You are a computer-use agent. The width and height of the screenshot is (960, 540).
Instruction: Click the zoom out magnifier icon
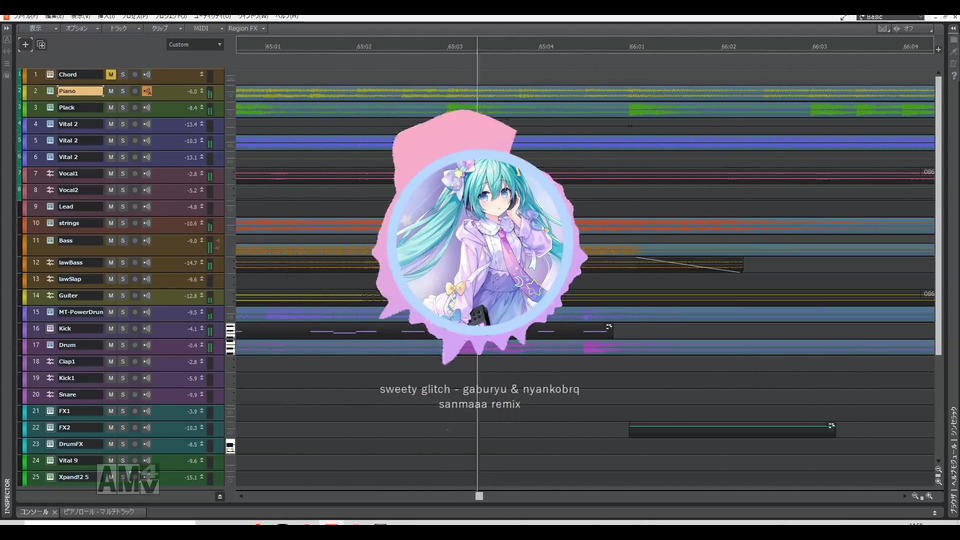pos(915,496)
